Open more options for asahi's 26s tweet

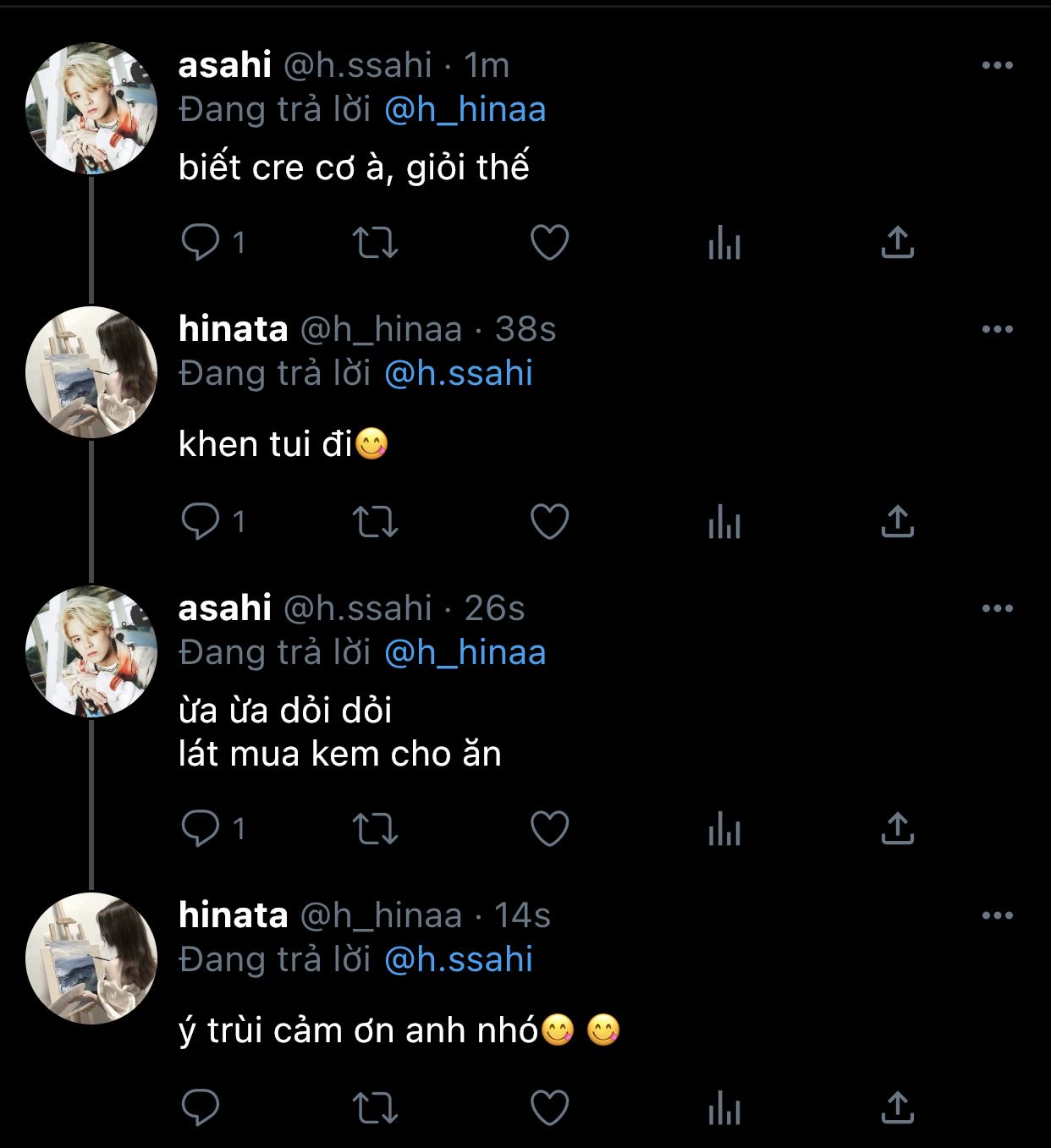pos(997,608)
